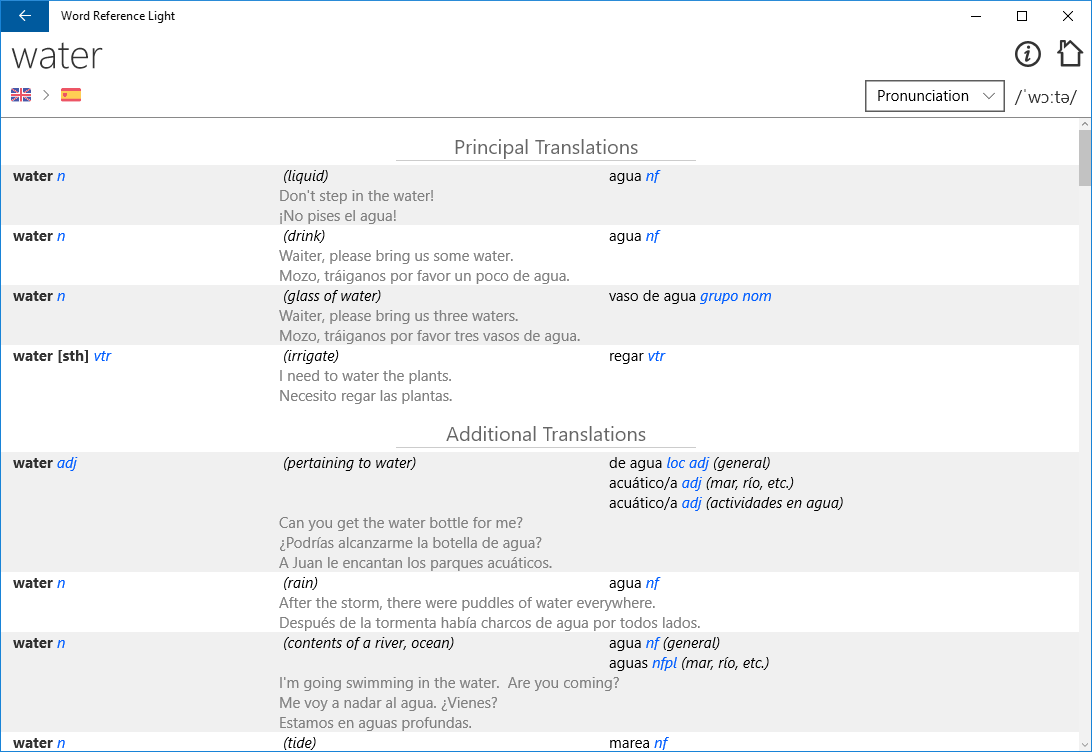Click the 'loc adj' grammar label
This screenshot has width=1092, height=752.
(687, 463)
